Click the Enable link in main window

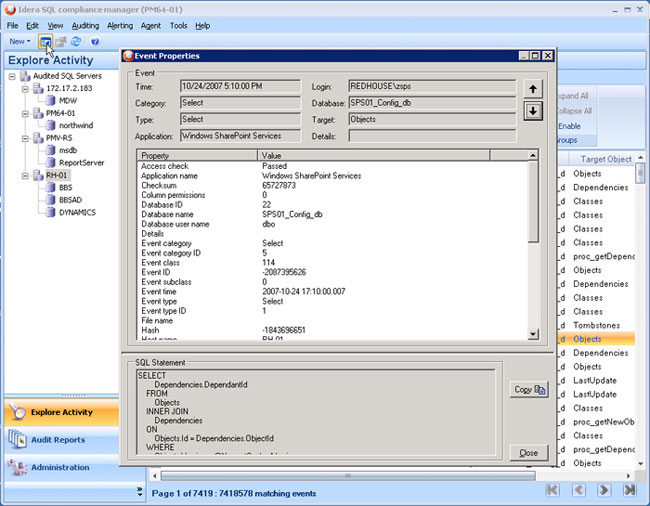point(569,126)
